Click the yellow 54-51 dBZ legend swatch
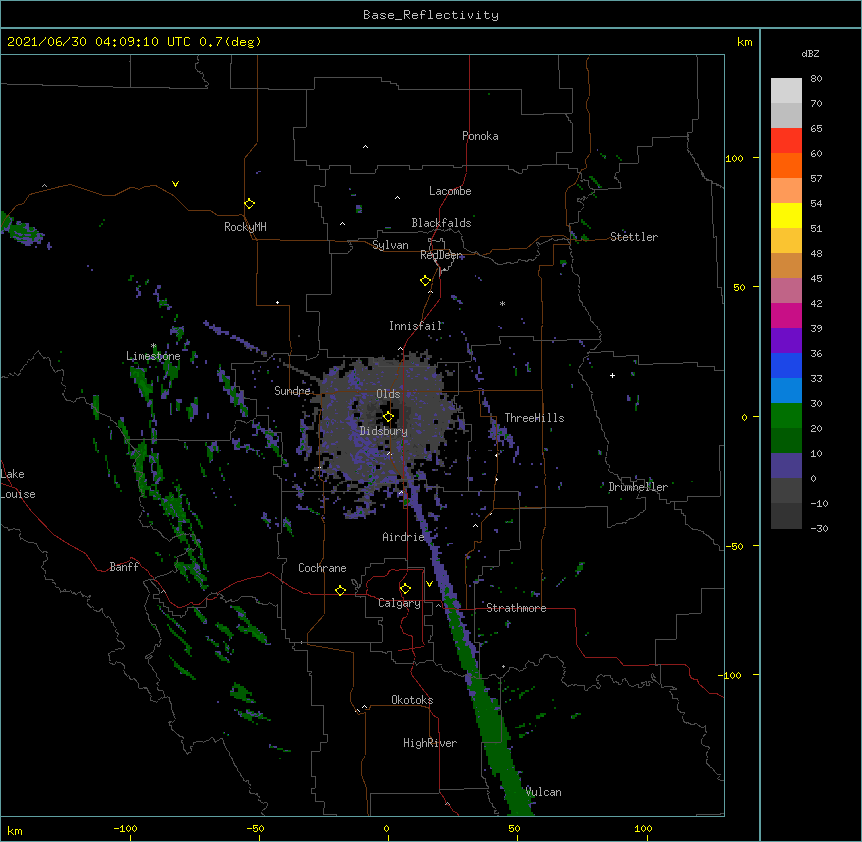The image size is (862, 842). point(786,215)
